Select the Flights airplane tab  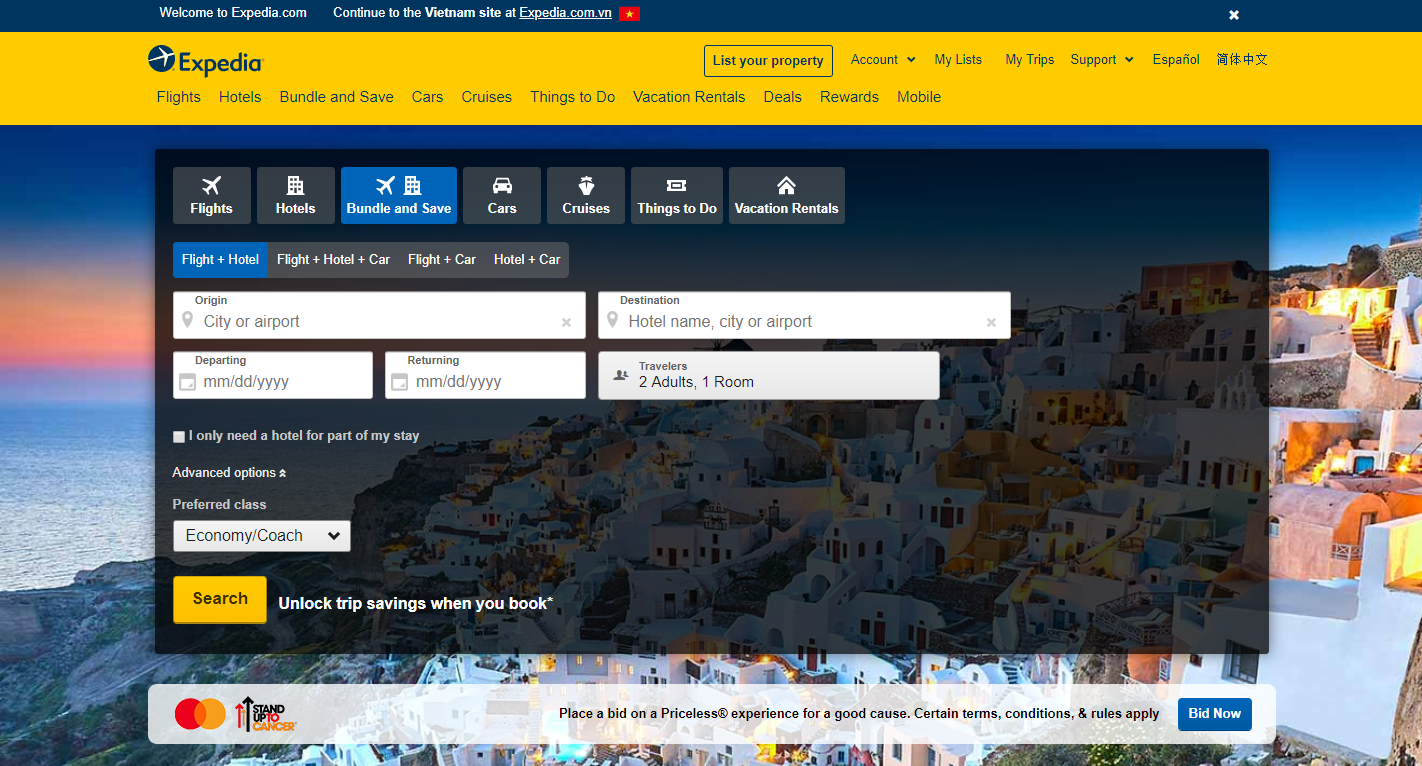tap(211, 195)
